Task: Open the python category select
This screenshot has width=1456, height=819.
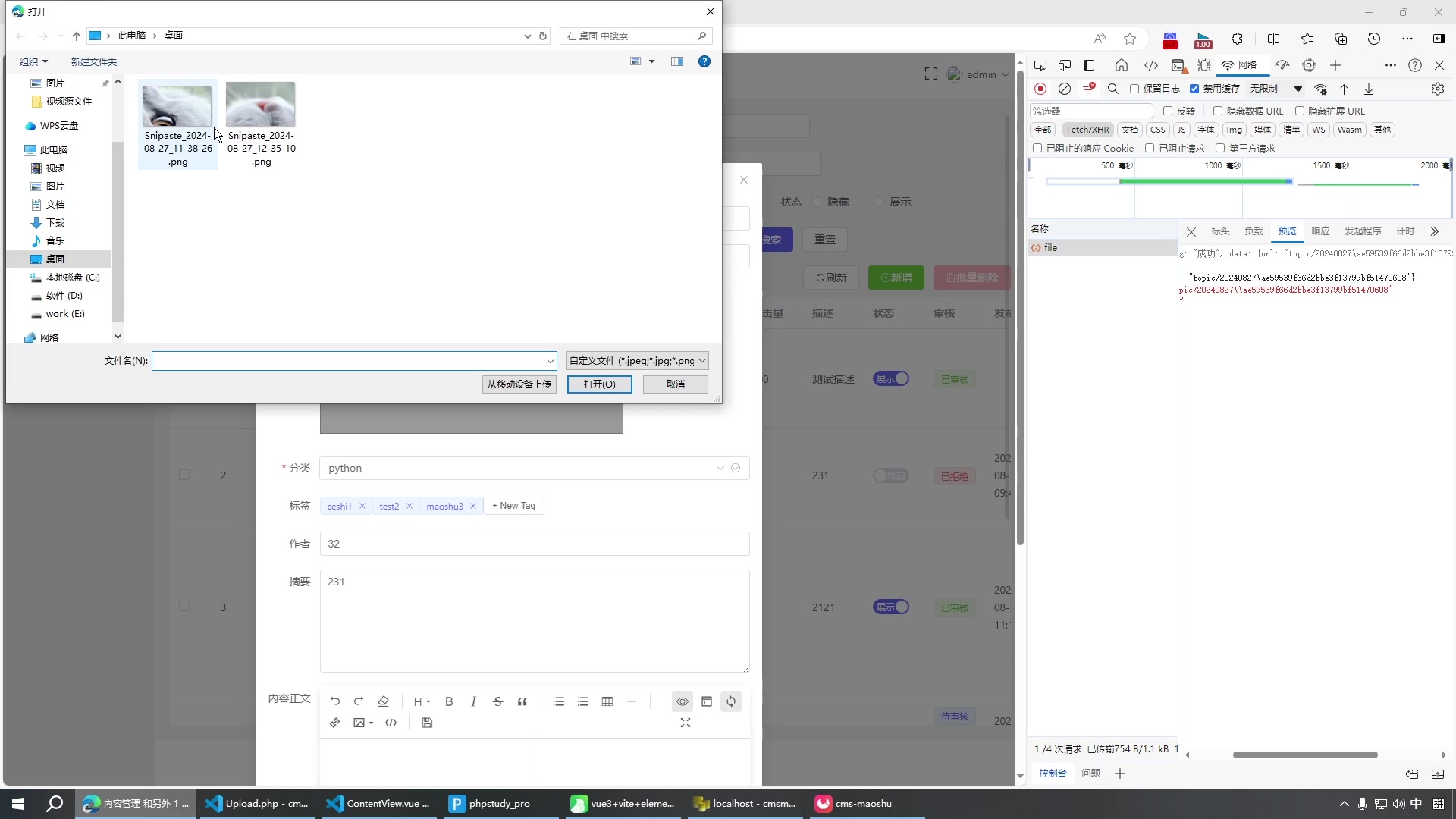Action: coord(535,468)
